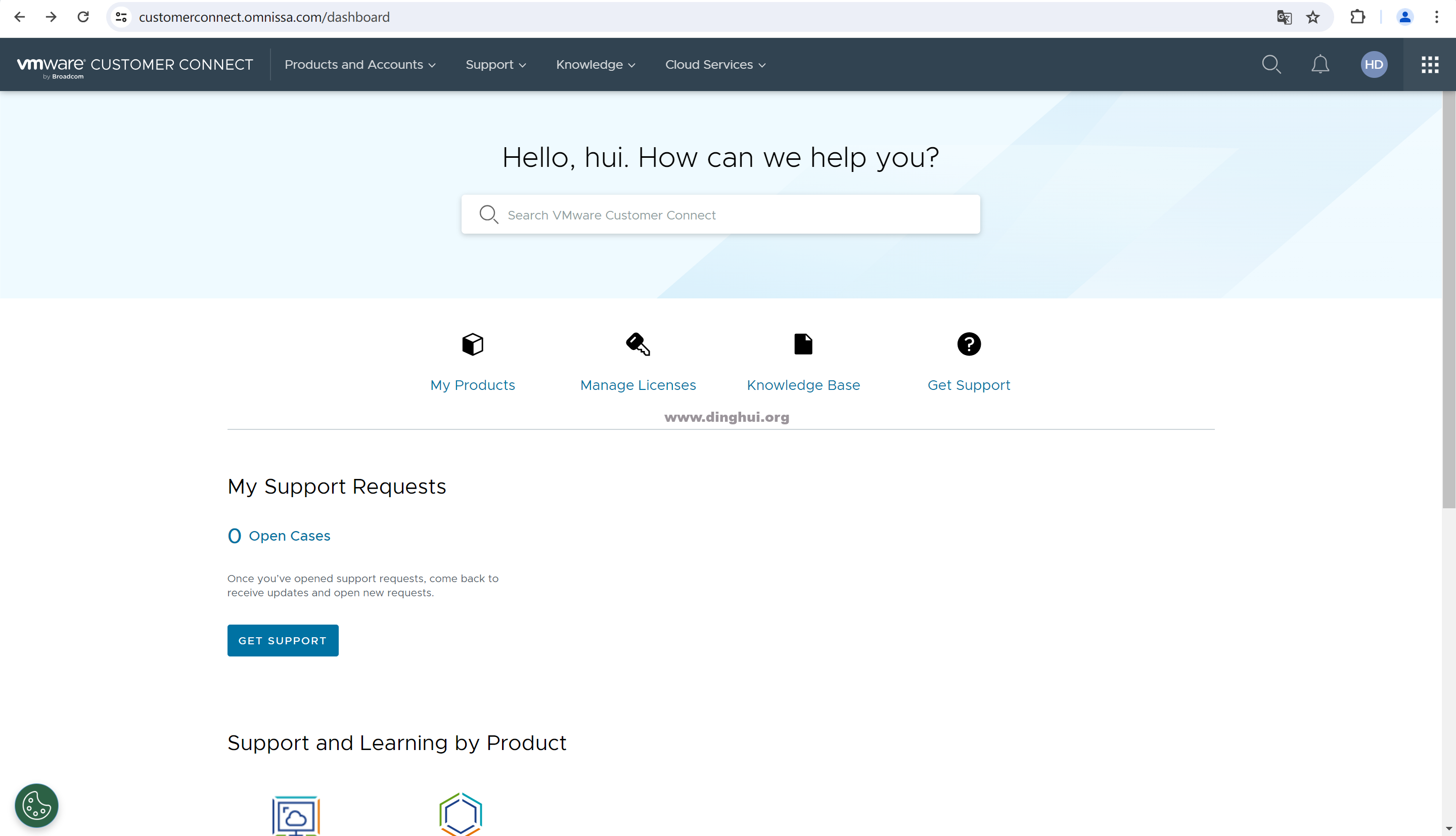Click the page vertical scrollbar
The width and height of the screenshot is (1456, 836).
pyautogui.click(x=1448, y=298)
